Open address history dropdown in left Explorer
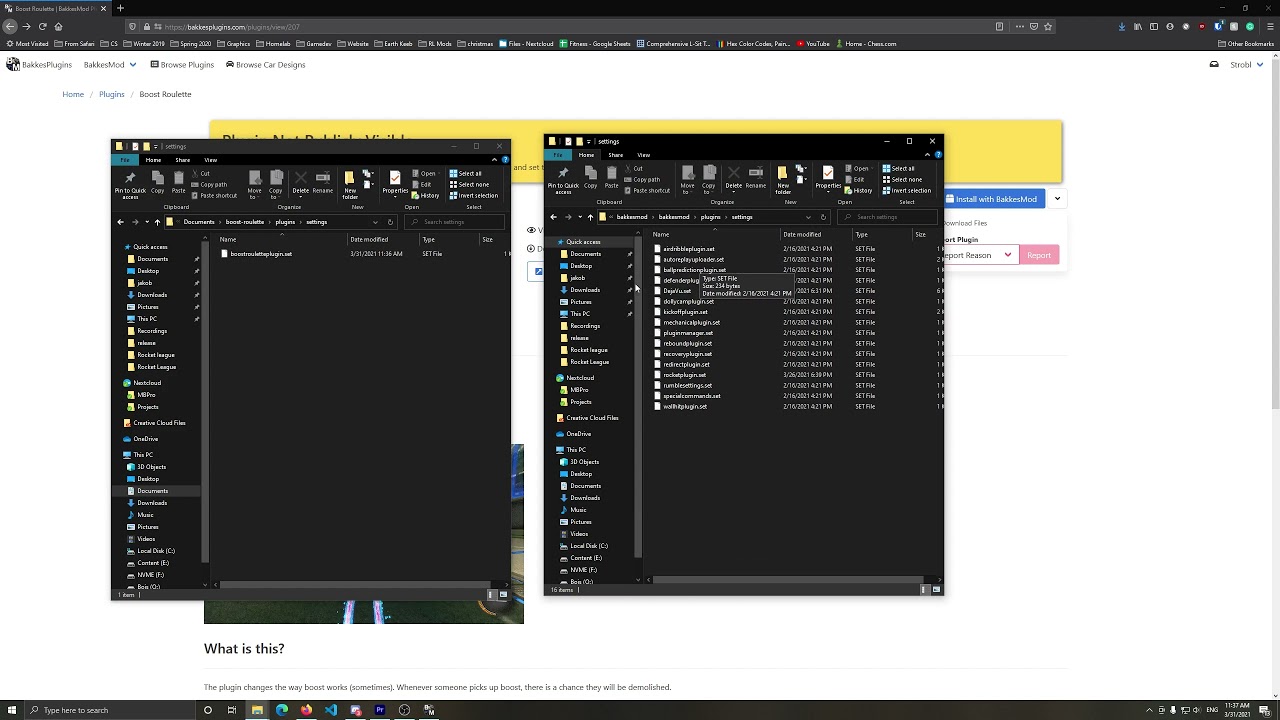This screenshot has width=1280, height=720. (x=375, y=222)
